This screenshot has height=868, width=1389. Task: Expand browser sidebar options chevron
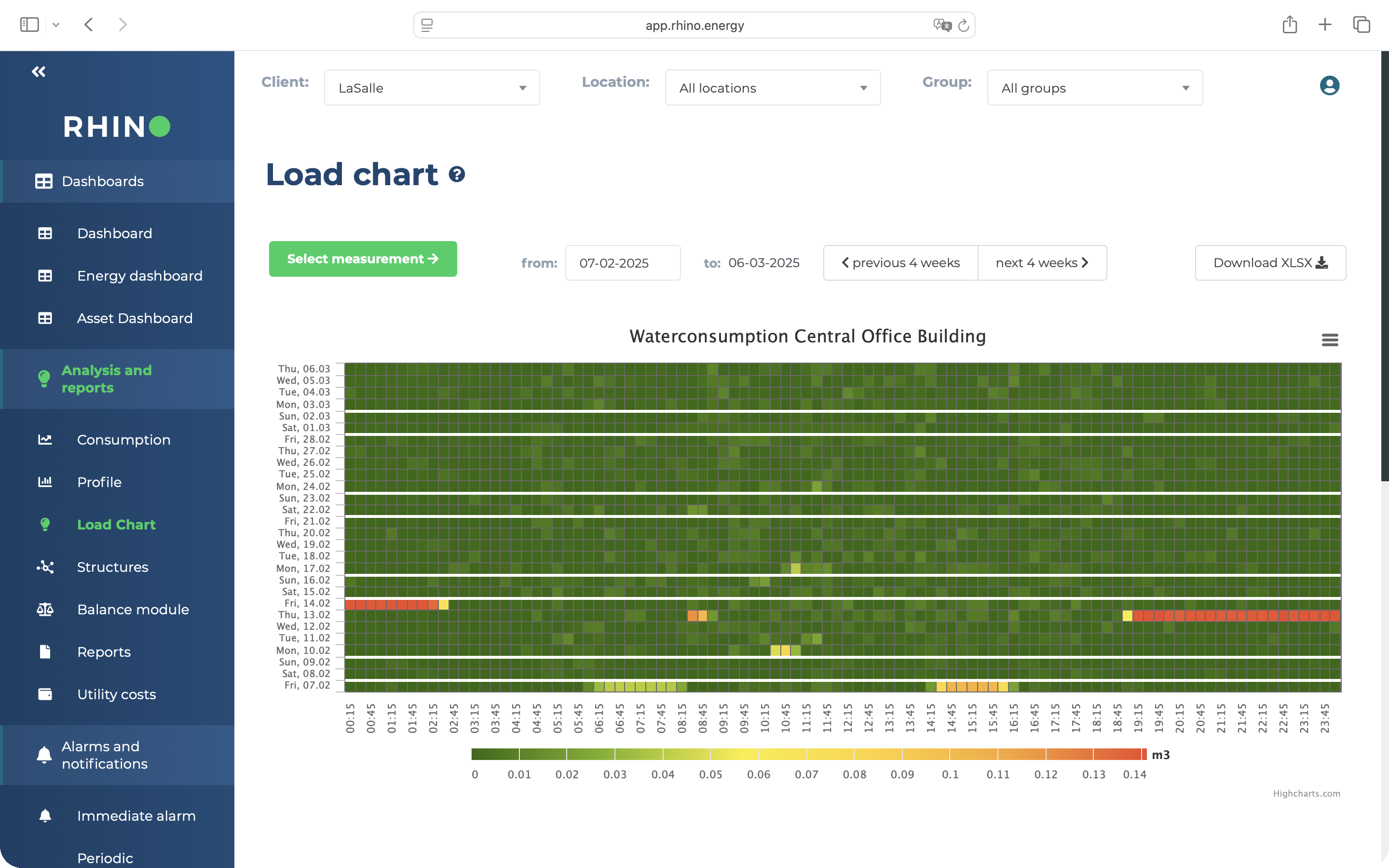[55, 25]
